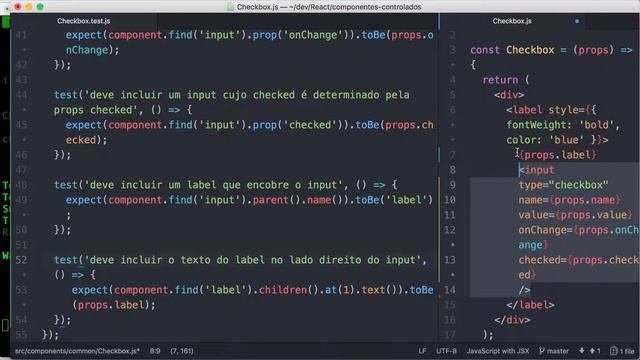Click the git branch icon beside master

click(542, 351)
